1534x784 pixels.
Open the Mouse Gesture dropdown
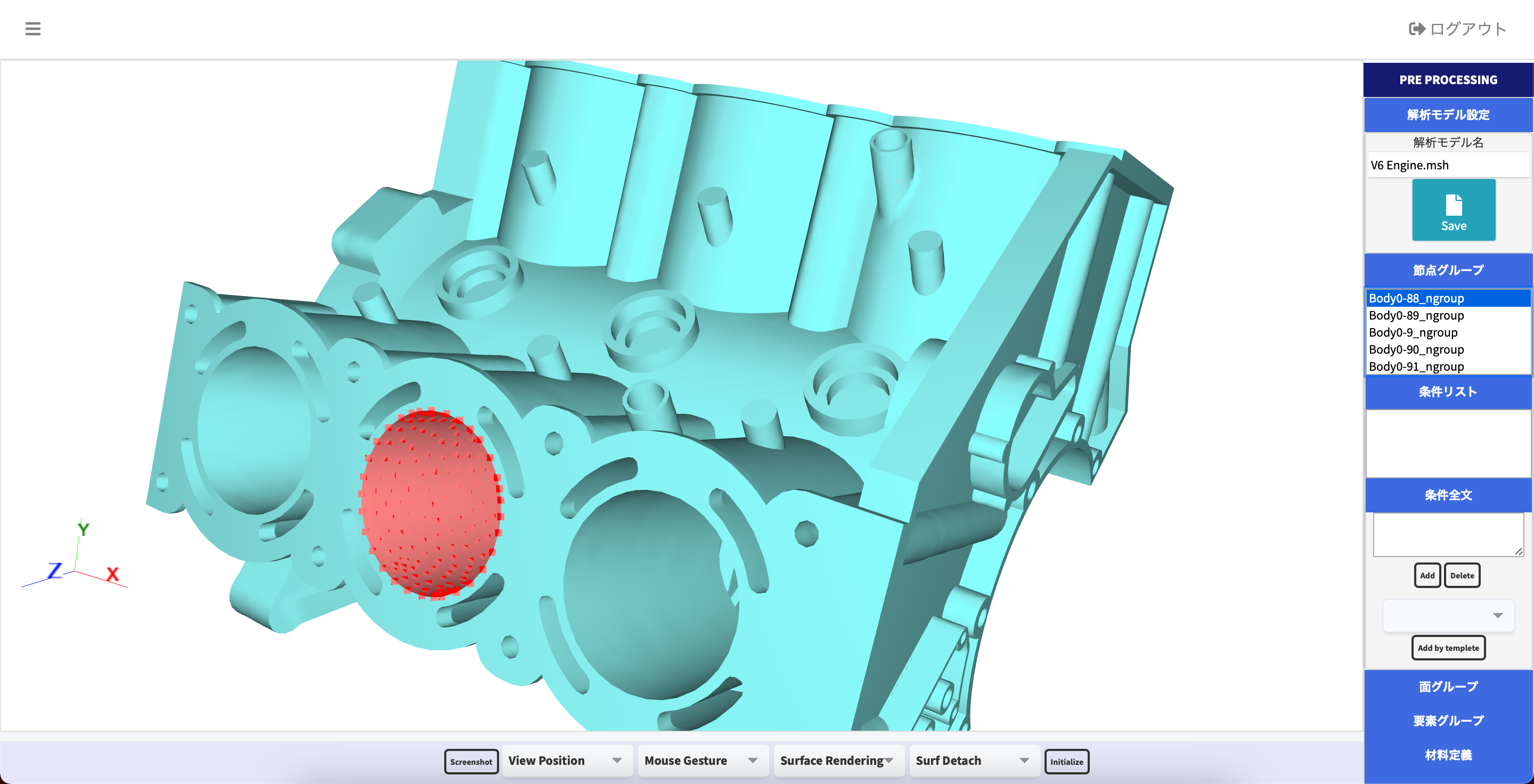(701, 760)
